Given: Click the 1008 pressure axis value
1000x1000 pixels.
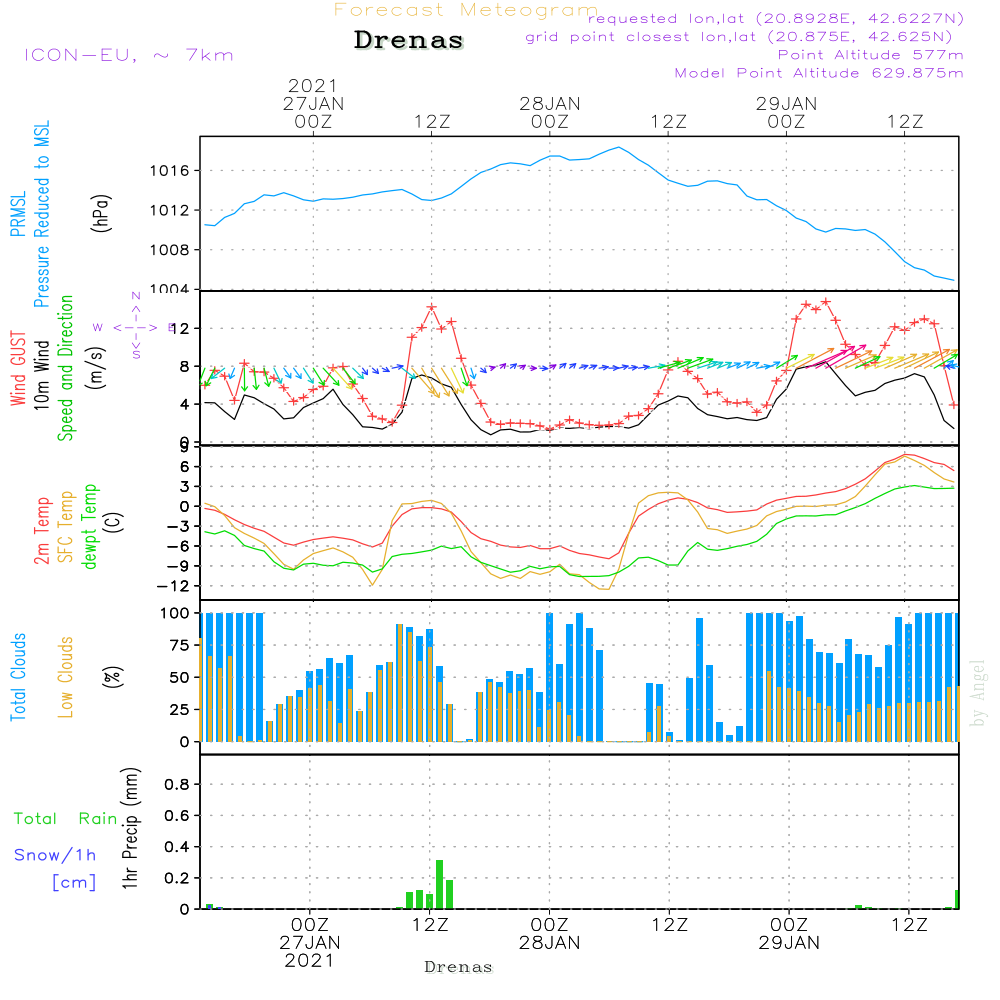Looking at the screenshot, I should (170, 250).
